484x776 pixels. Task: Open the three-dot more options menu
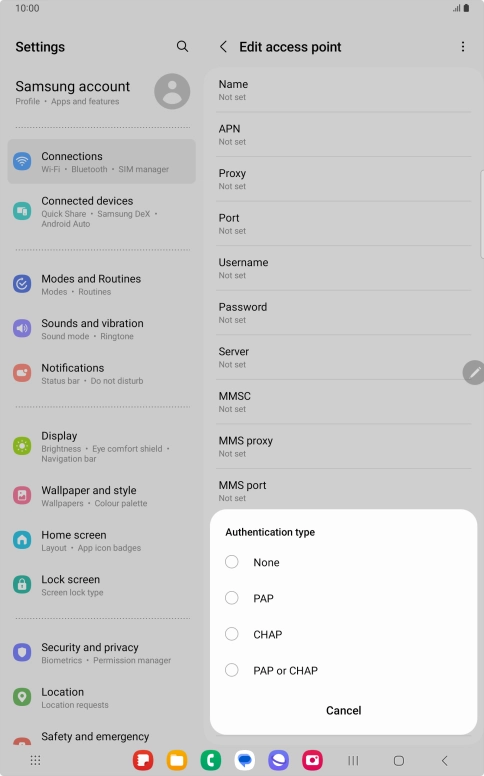pyautogui.click(x=463, y=47)
